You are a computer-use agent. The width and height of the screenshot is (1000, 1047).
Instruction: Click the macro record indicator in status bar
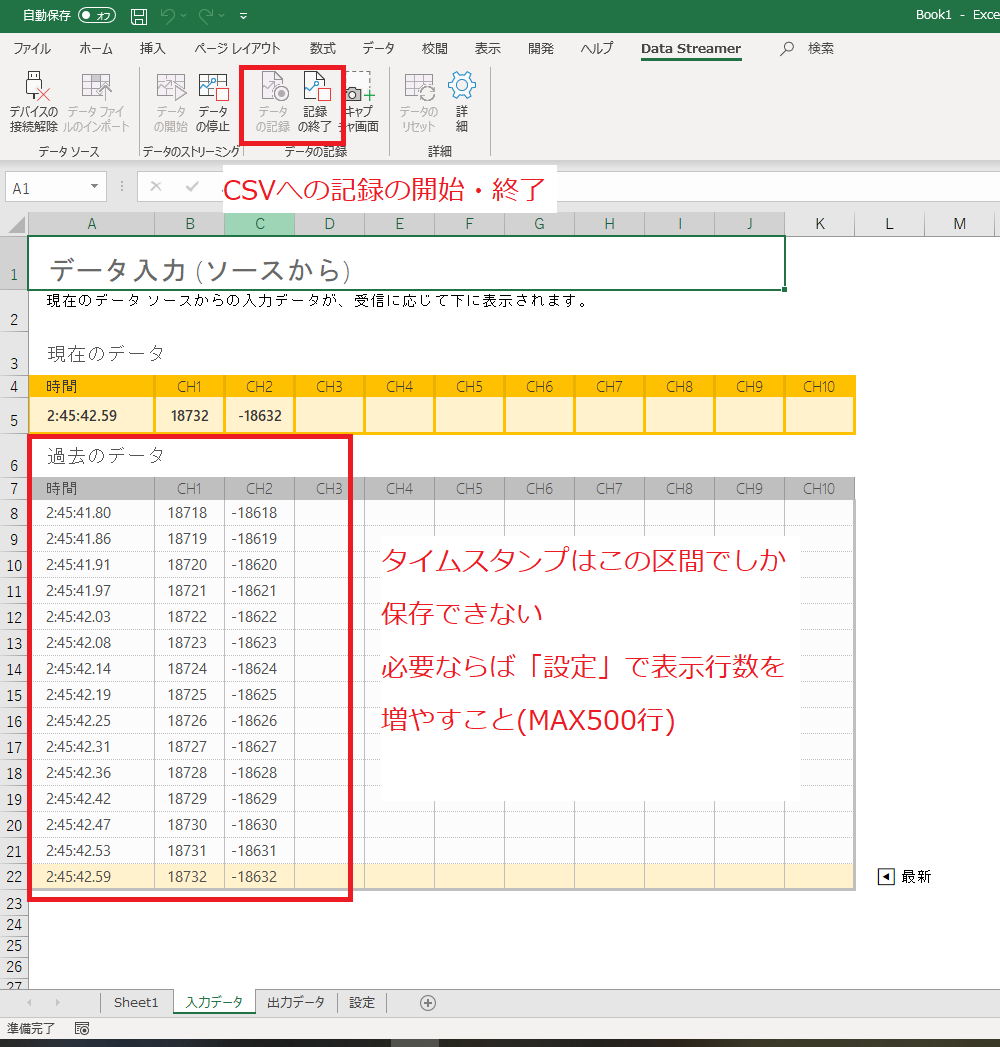click(x=82, y=1028)
